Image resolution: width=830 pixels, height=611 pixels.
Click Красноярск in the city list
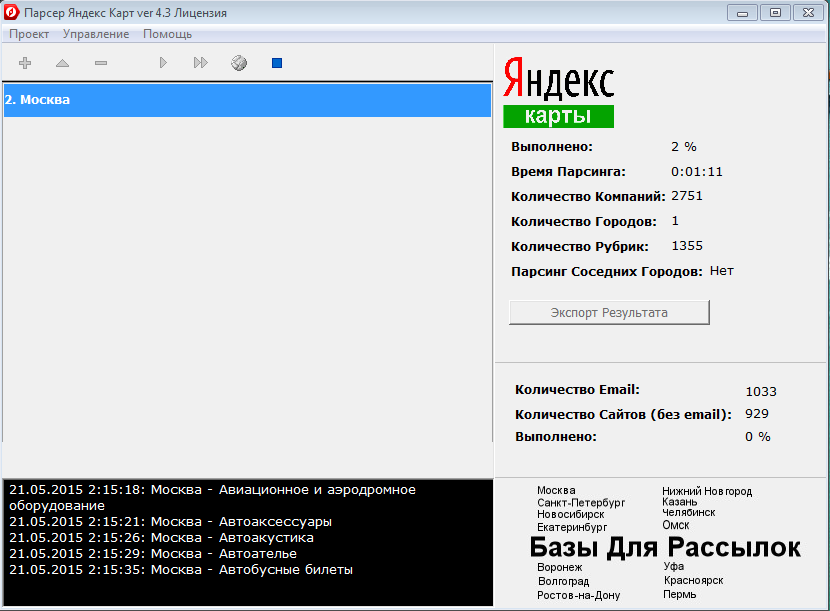(x=693, y=580)
